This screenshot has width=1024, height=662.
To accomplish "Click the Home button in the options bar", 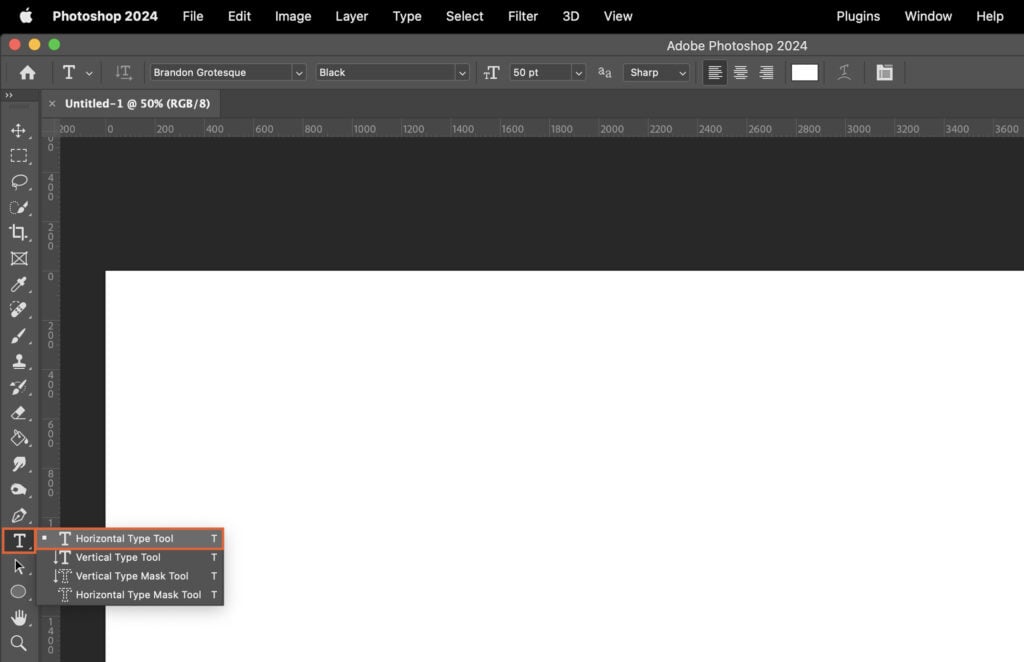I will [x=26, y=72].
